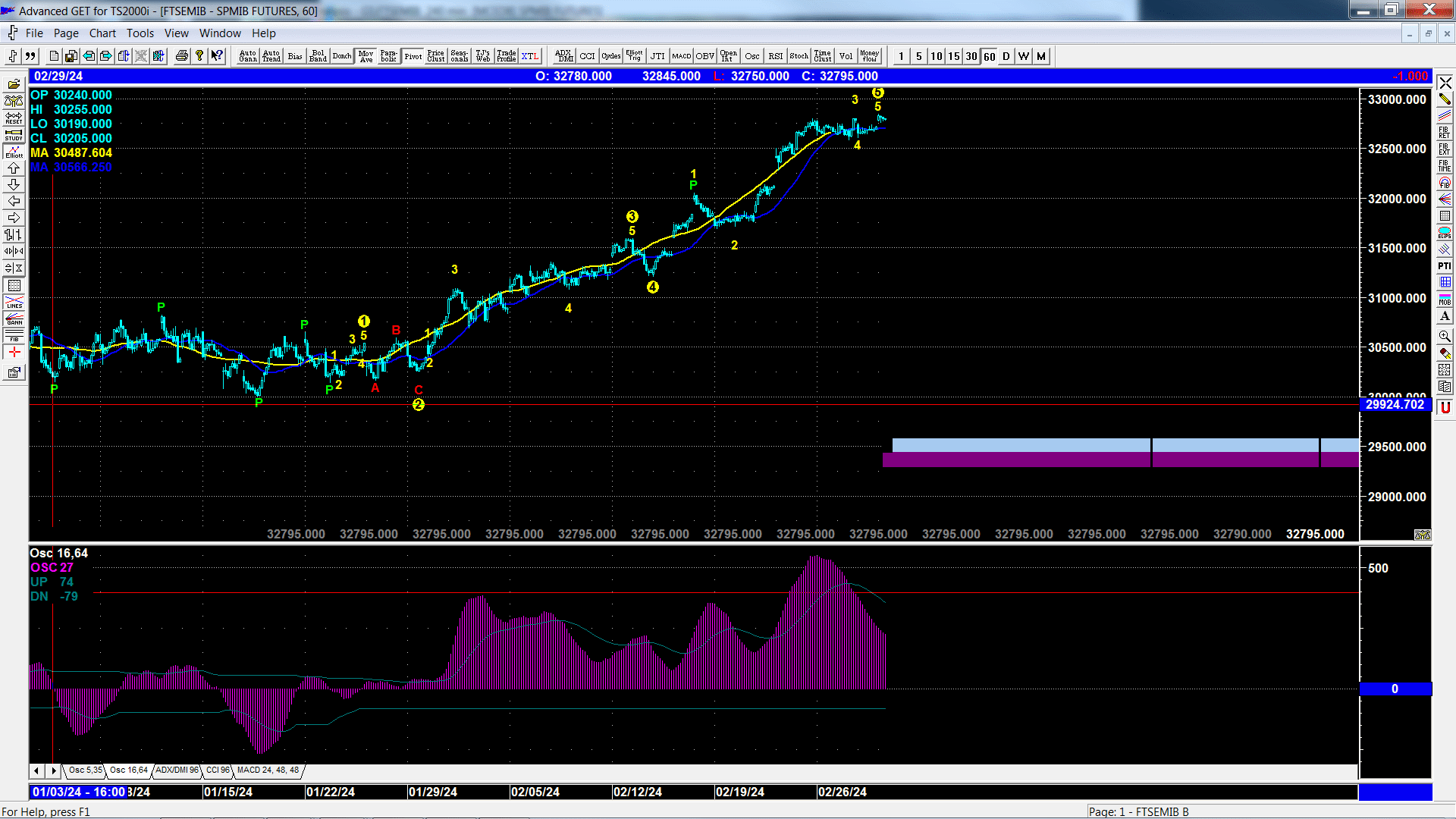Viewport: 1456px width, 819px height.
Task: Click the purple projection box
Action: 1121,460
